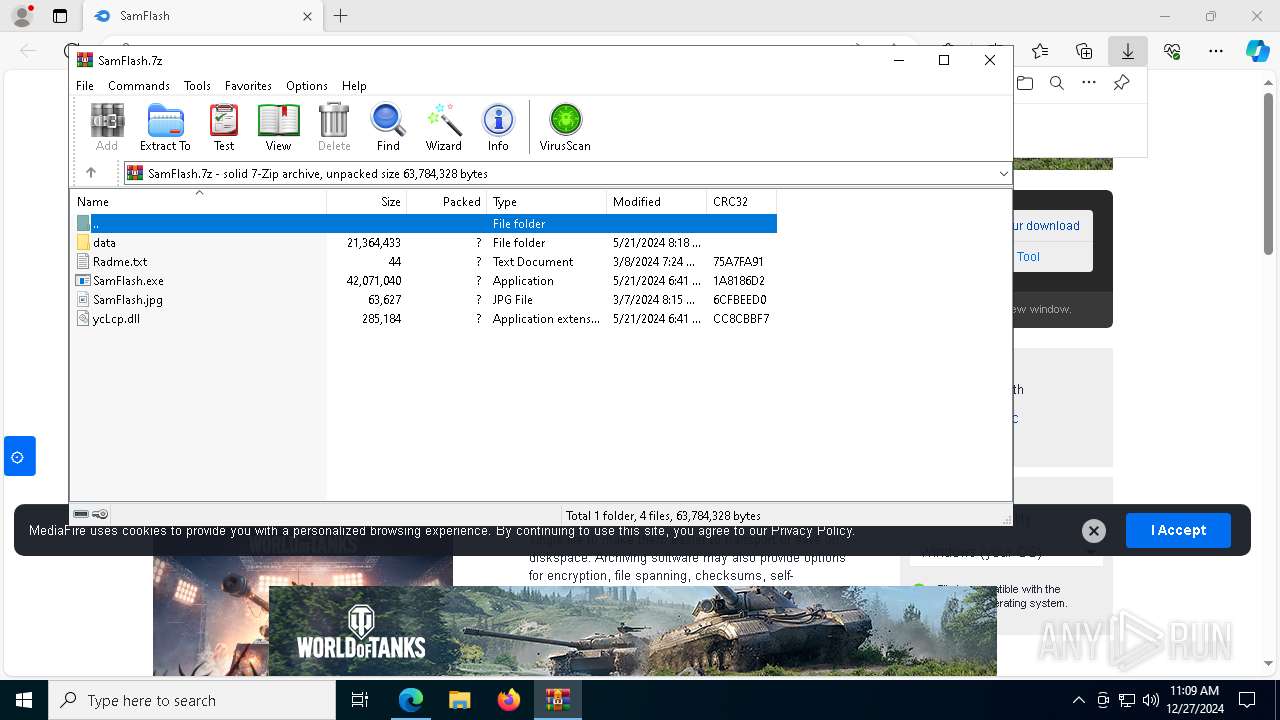1280x720 pixels.
Task: Launch the Wizard tool
Action: click(443, 128)
